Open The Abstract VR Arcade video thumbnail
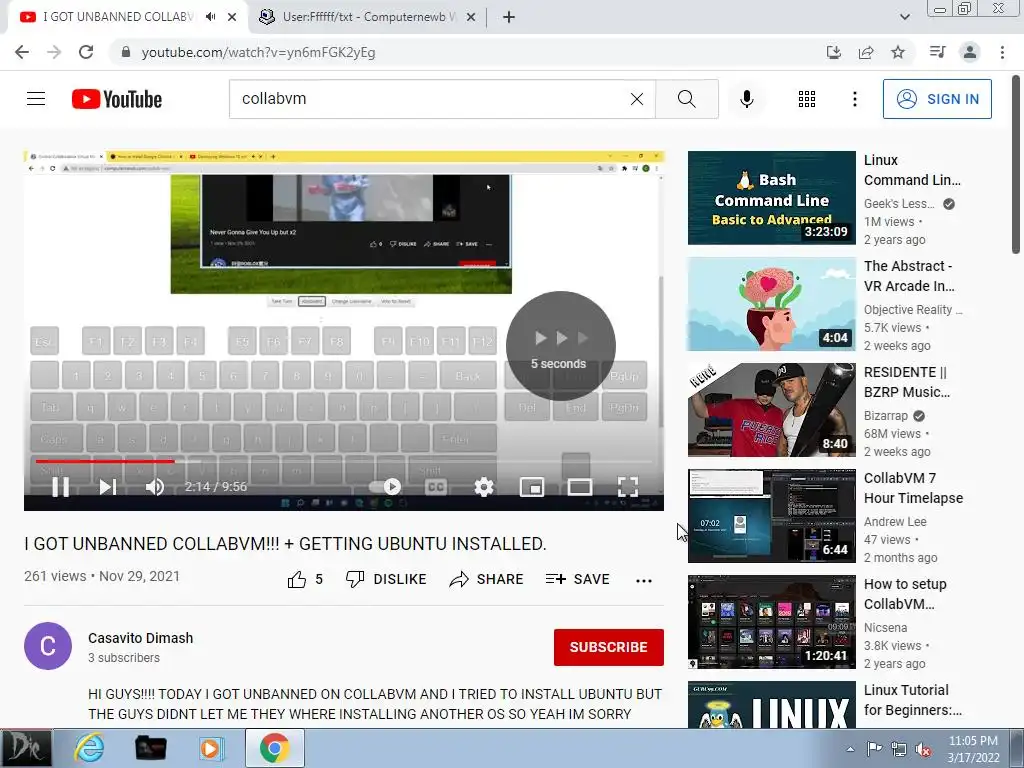Image resolution: width=1024 pixels, height=768 pixels. click(771, 304)
